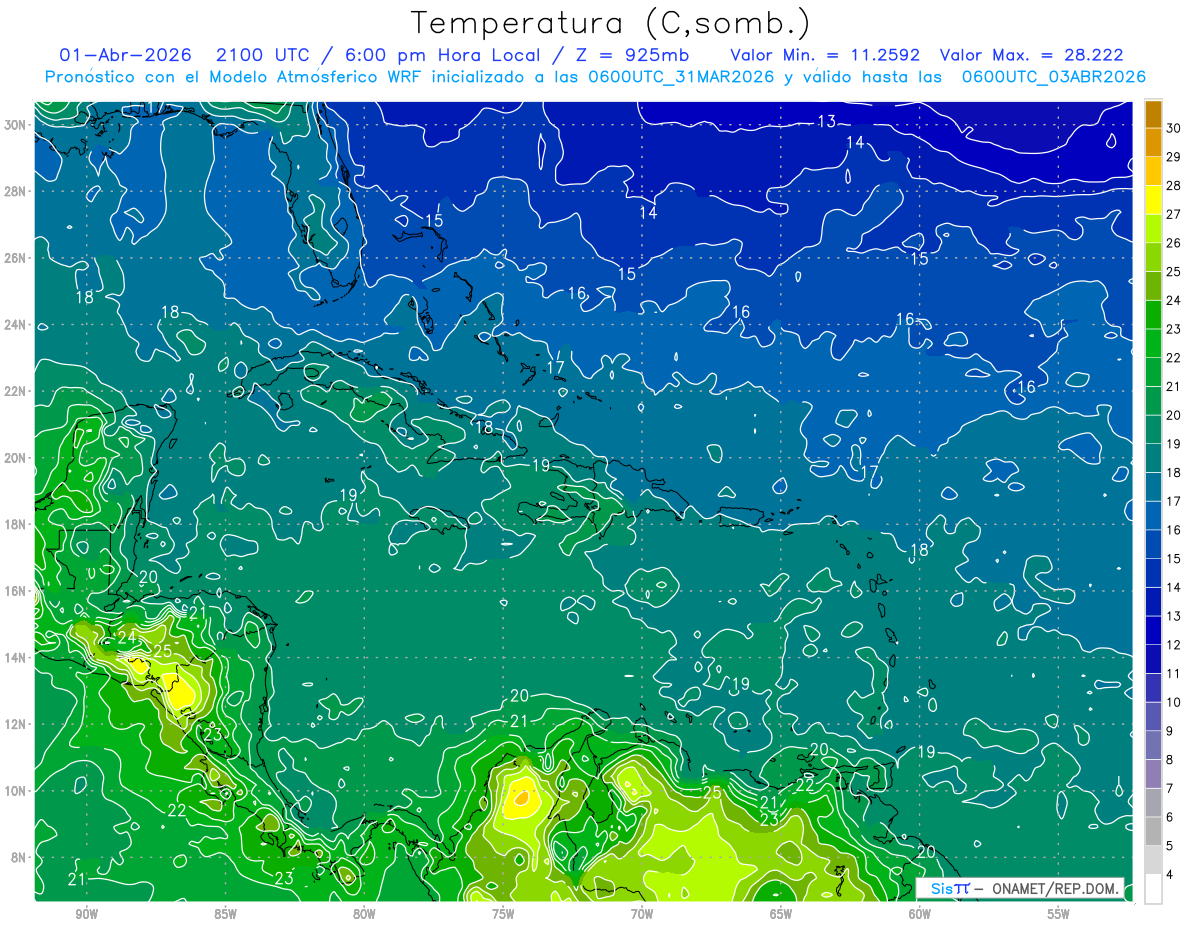Click the 55W longitude axis label
The image size is (1200, 927).
coord(1058,913)
